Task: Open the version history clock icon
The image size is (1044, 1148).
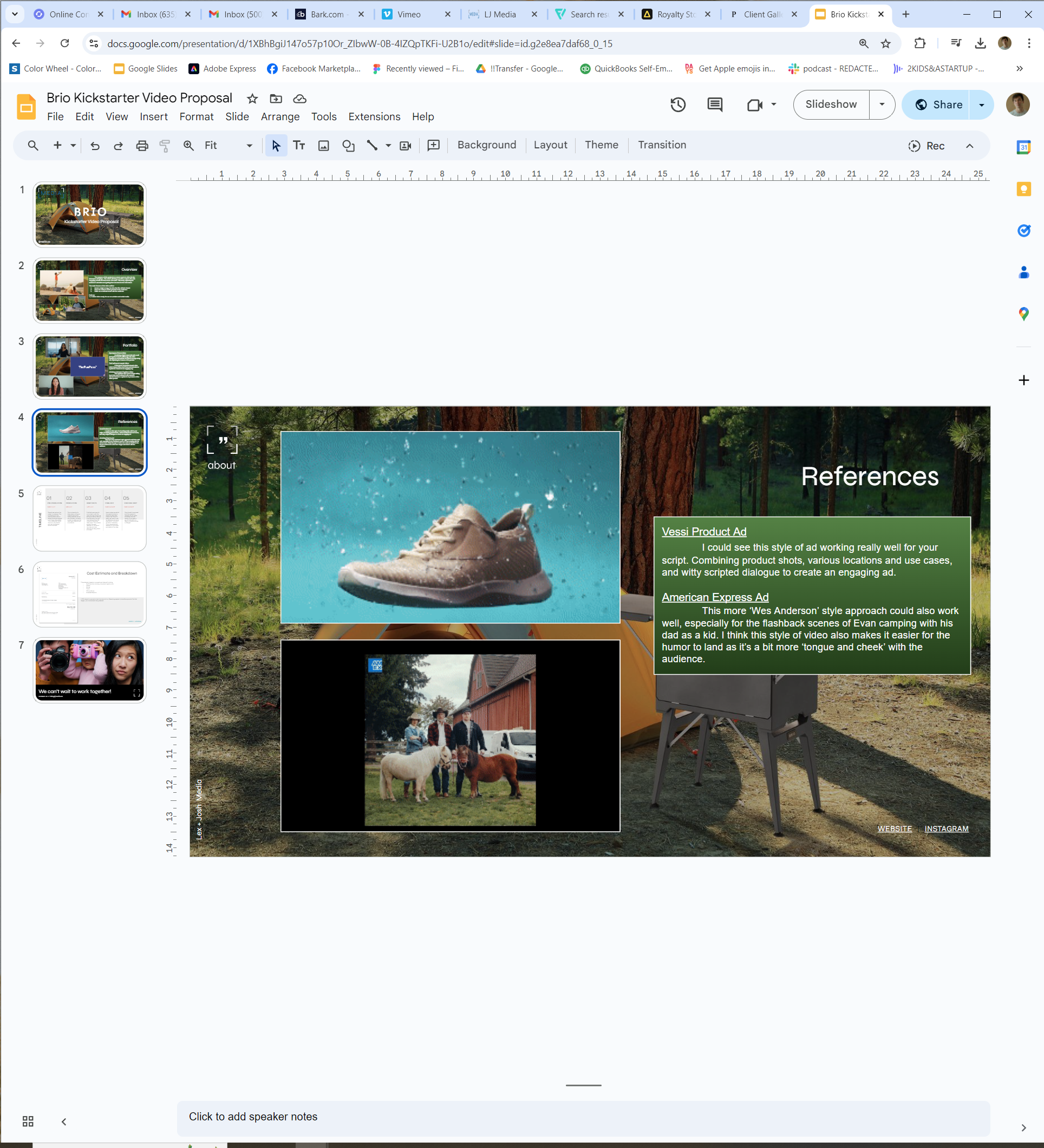Action: [x=678, y=104]
